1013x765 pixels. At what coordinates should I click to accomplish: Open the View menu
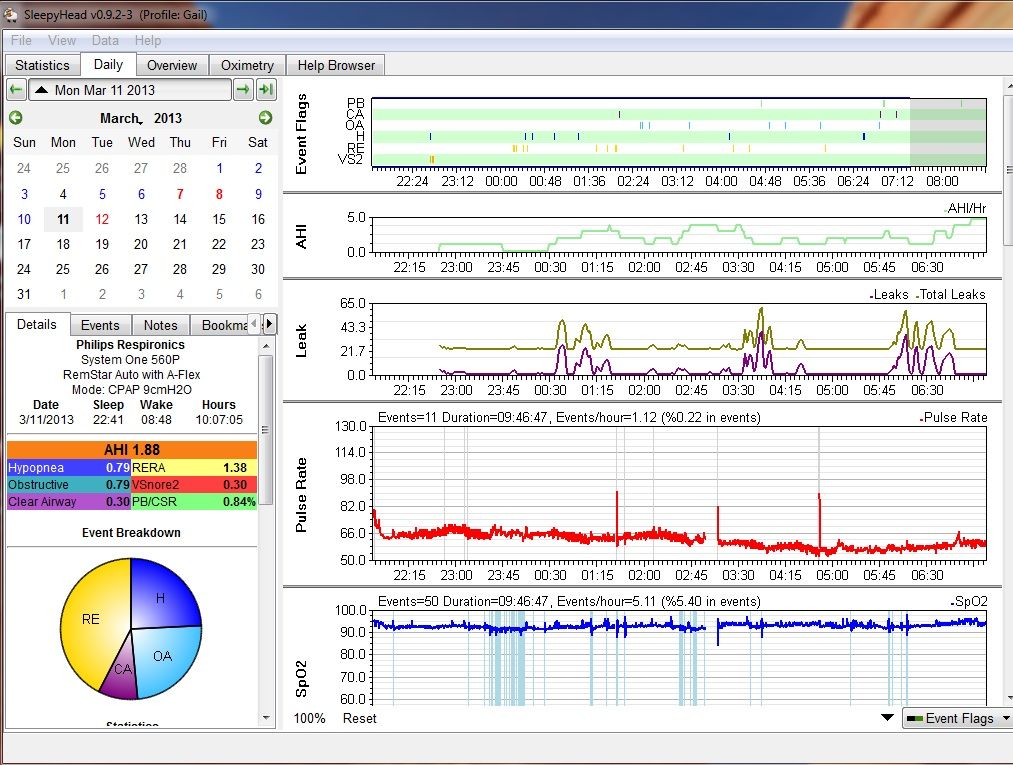pyautogui.click(x=62, y=40)
